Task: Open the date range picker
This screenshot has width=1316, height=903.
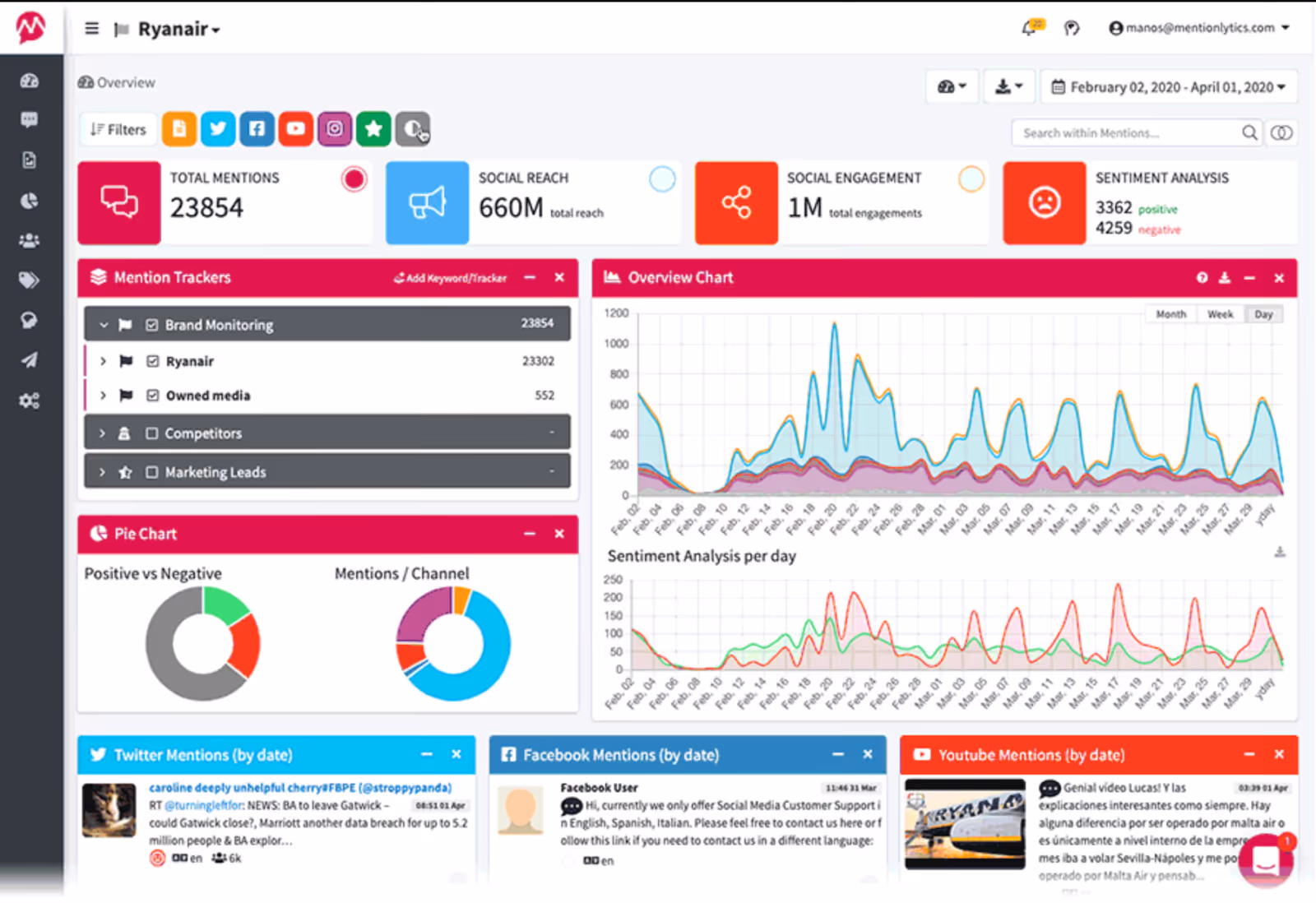Action: coord(1169,86)
